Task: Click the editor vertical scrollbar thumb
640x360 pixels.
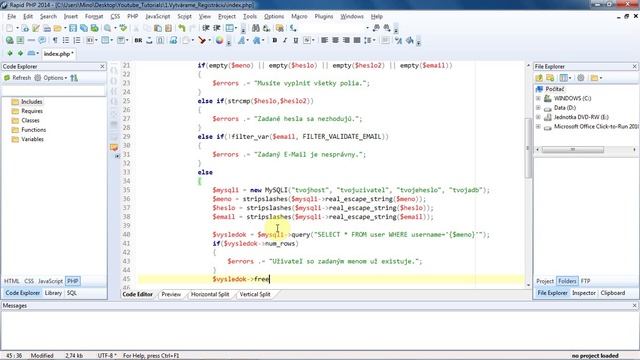Action: click(x=528, y=148)
